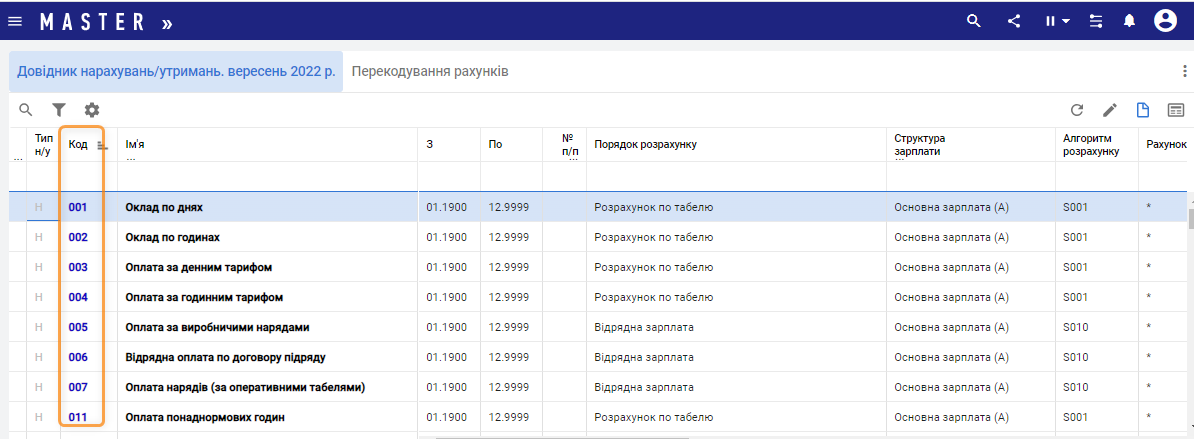Expand navigation via double chevron after MASTER
Screen dimensions: 1194x439
[166, 22]
